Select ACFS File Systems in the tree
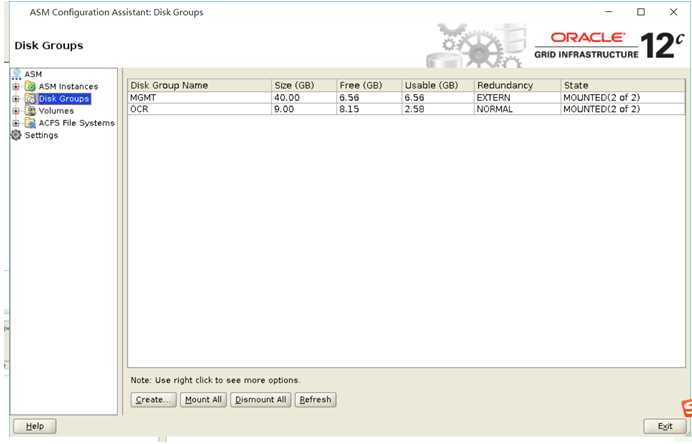 click(77, 123)
